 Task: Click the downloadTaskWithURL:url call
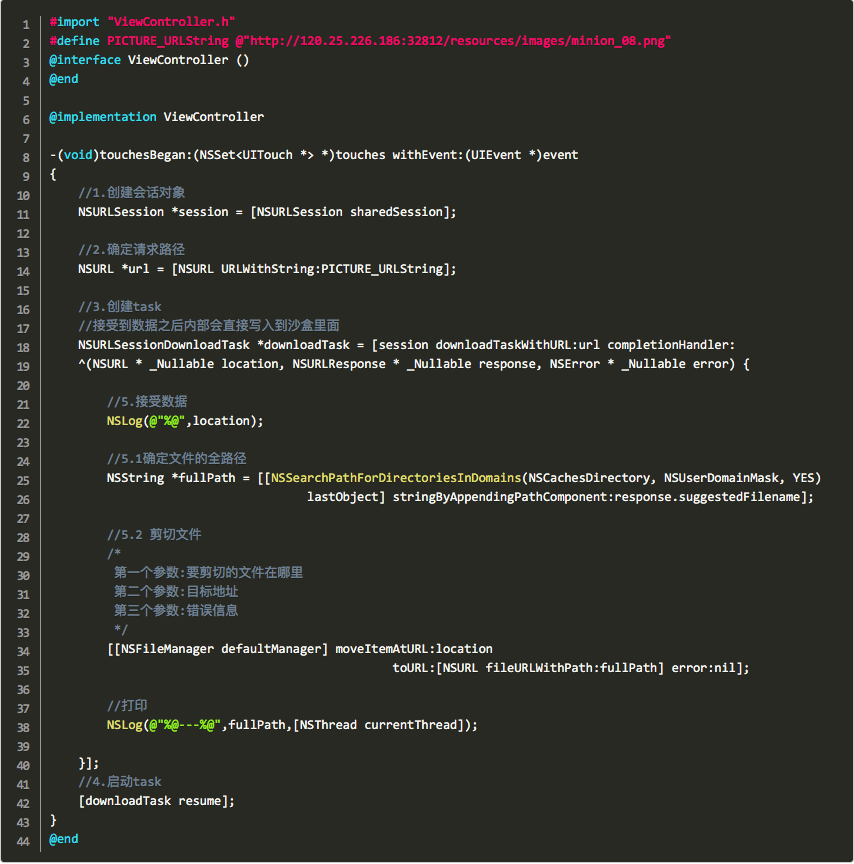(517, 345)
